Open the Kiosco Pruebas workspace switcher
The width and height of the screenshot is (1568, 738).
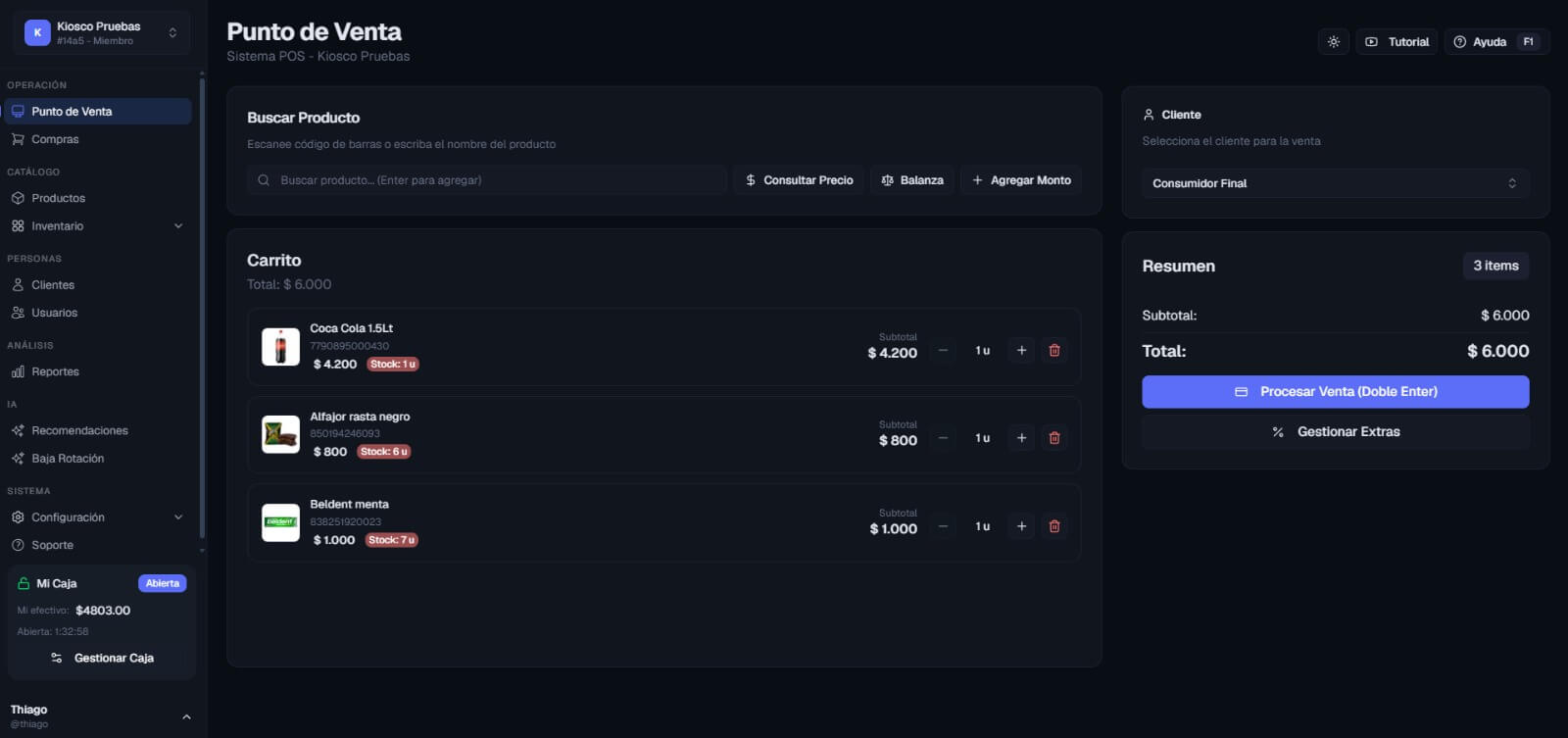[x=101, y=33]
